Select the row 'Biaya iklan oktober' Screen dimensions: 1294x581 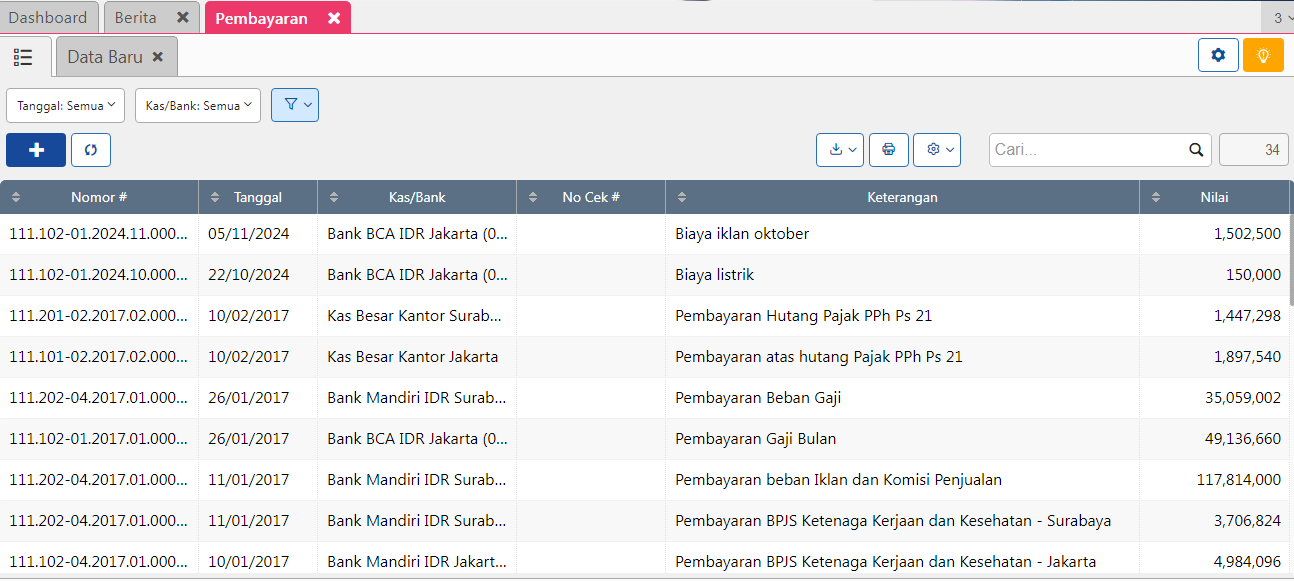(x=645, y=234)
